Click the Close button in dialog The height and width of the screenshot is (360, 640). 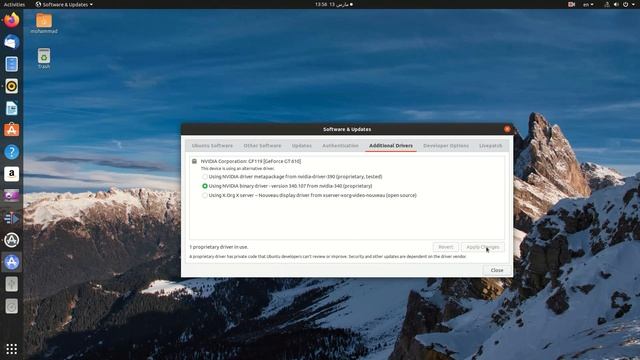497,270
